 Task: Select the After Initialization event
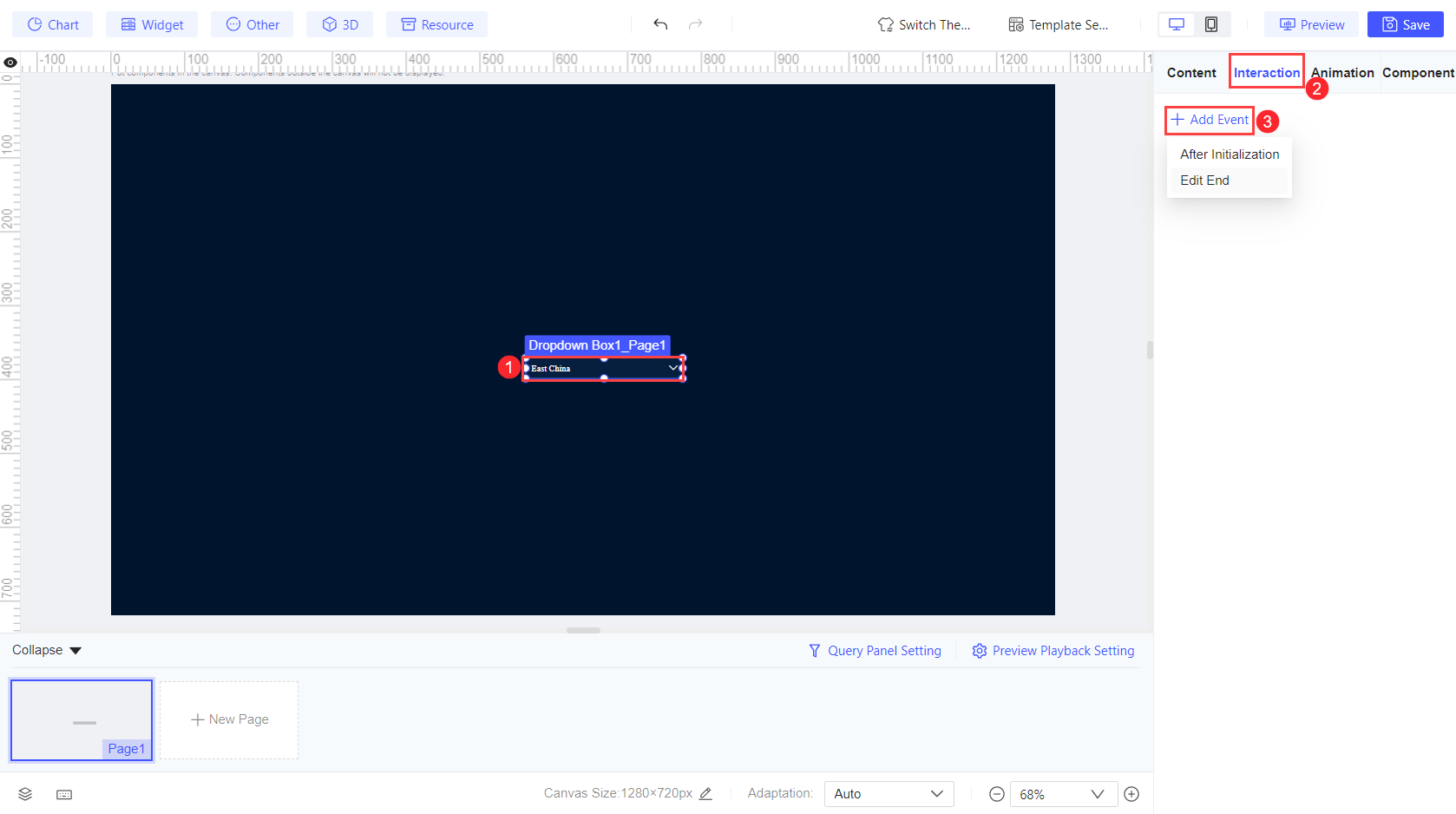[x=1229, y=154]
